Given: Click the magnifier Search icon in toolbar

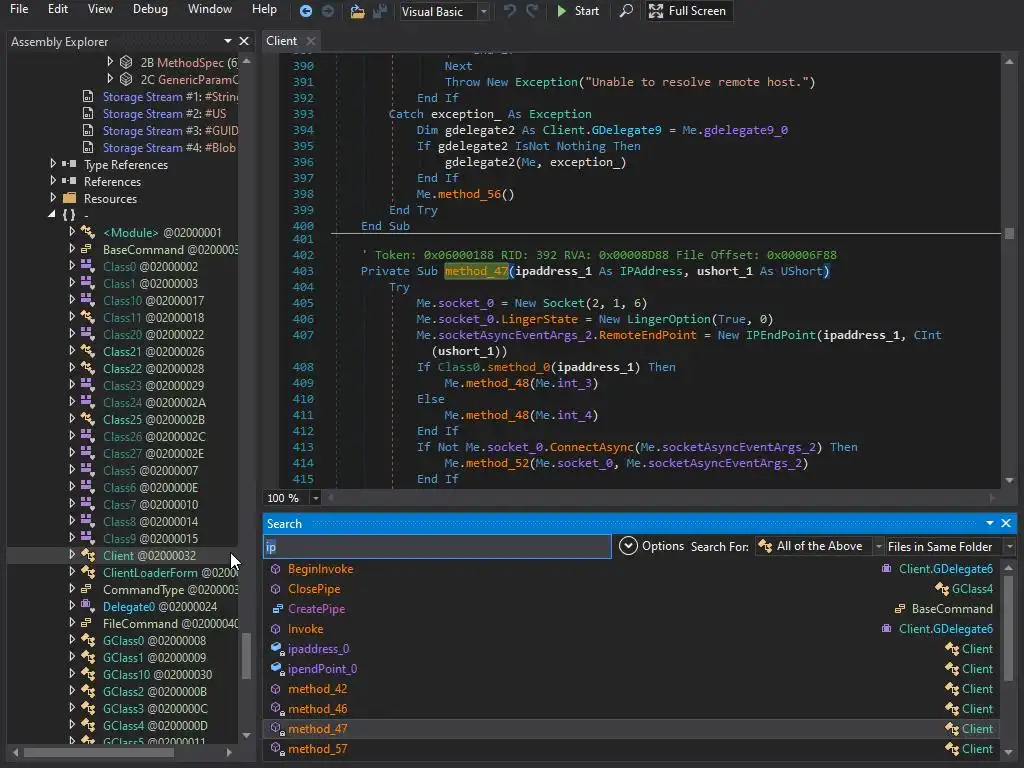Looking at the screenshot, I should [x=626, y=11].
